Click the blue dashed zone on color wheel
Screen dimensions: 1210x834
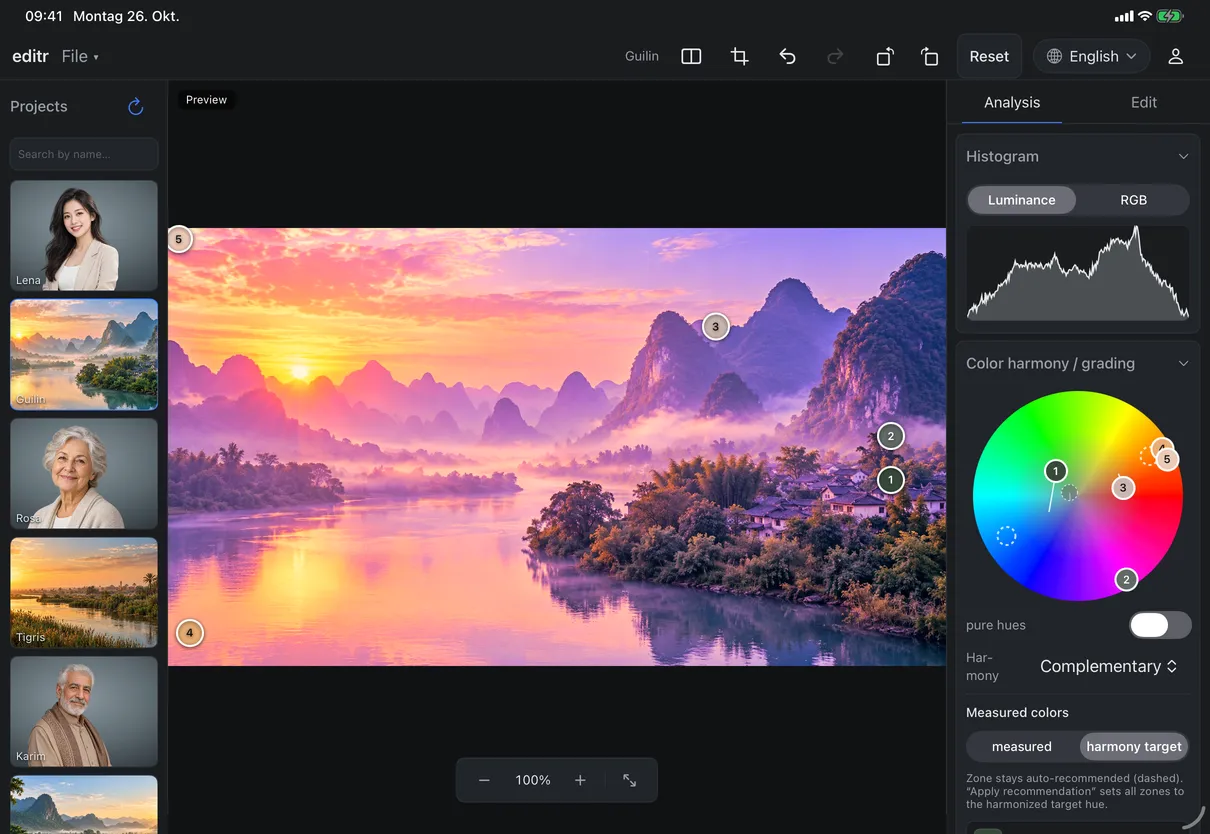(x=1006, y=536)
